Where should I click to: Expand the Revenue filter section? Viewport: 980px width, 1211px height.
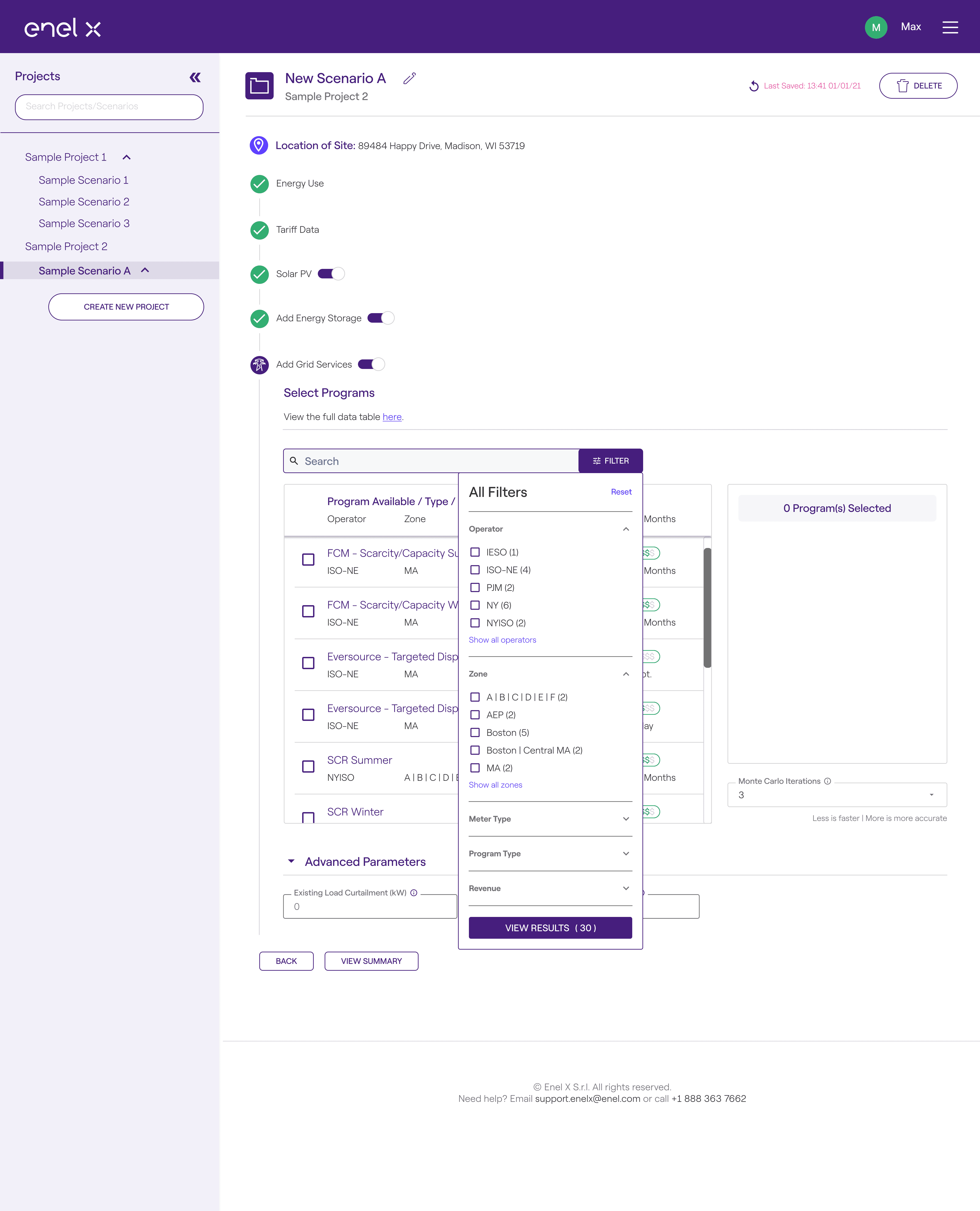pos(626,888)
